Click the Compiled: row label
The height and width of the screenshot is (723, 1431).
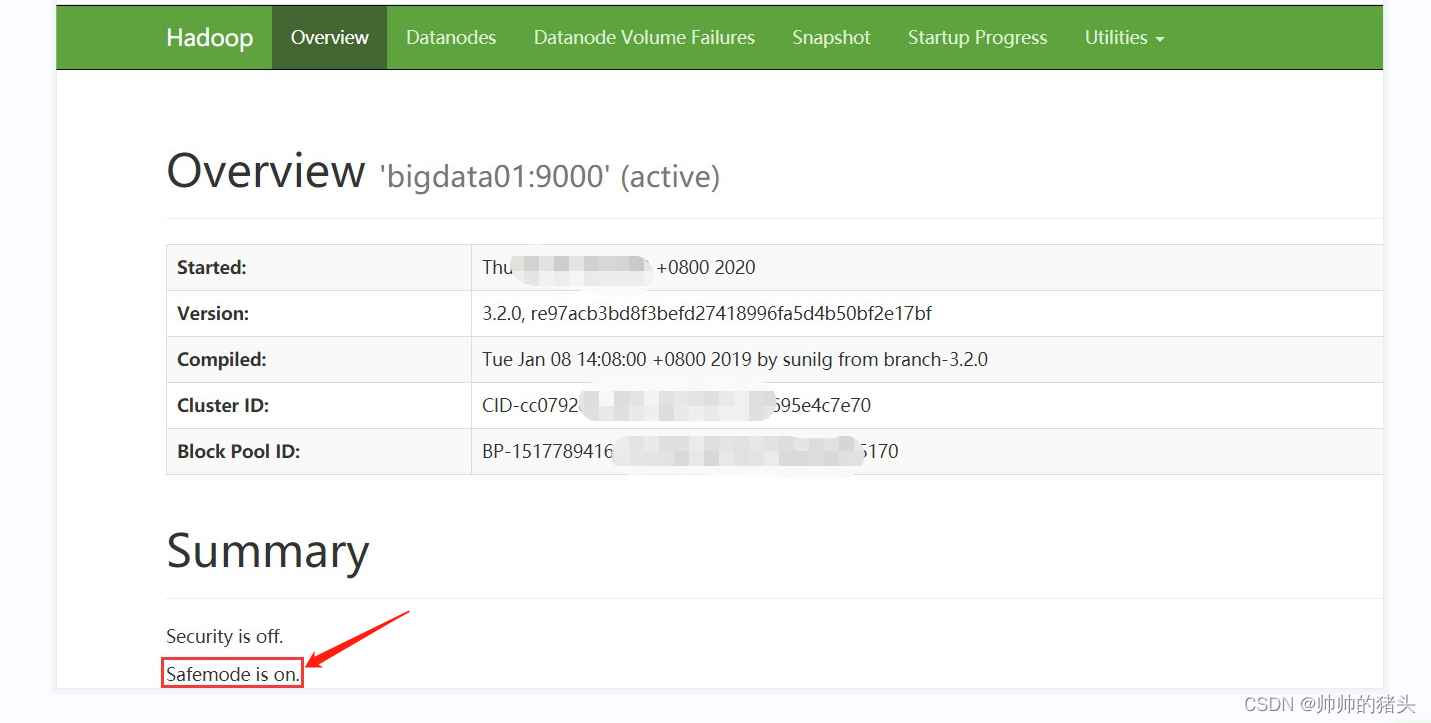(x=222, y=359)
